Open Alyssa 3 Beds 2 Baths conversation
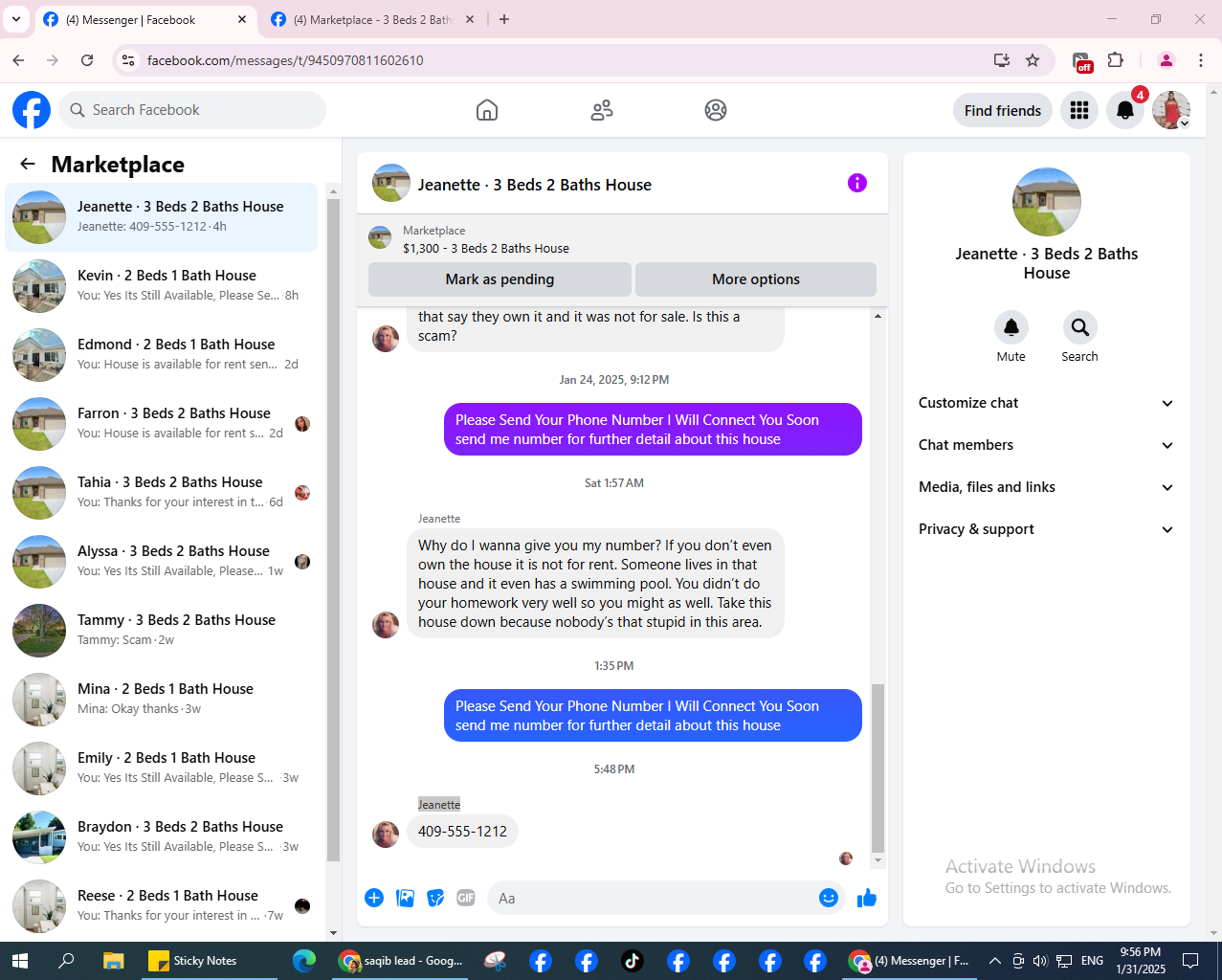 click(x=162, y=562)
